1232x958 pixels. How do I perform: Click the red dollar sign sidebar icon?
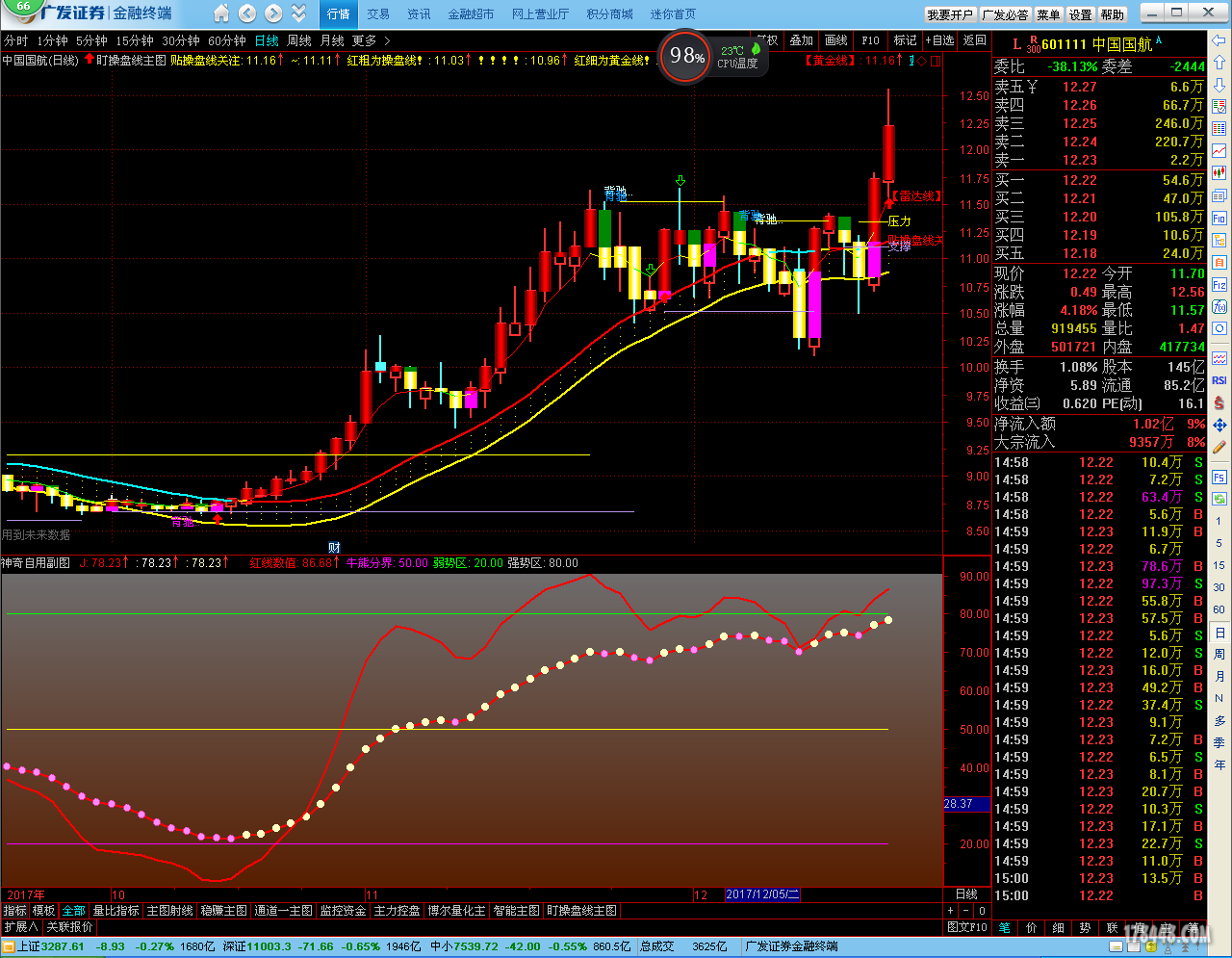(x=1219, y=402)
